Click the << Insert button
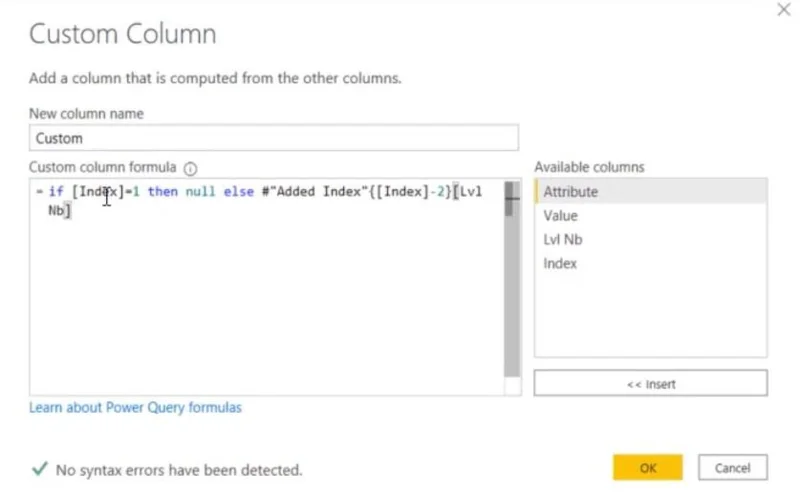This screenshot has height=492, width=800. 651,384
